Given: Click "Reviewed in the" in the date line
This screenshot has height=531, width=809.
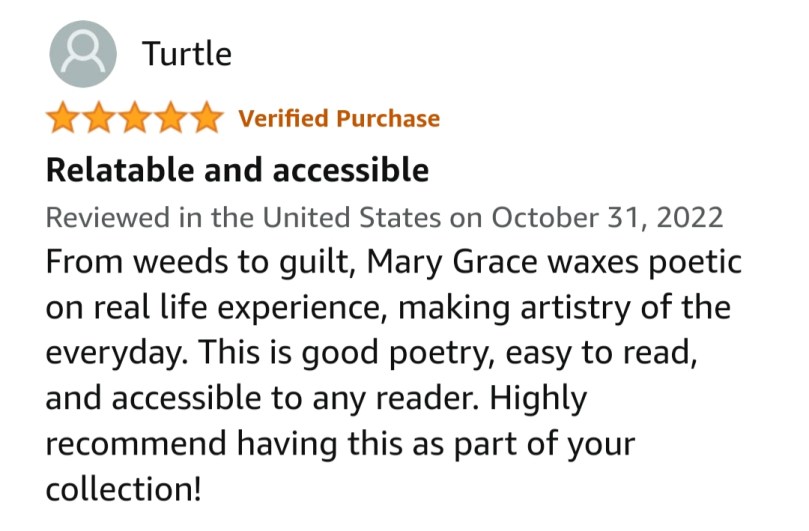Looking at the screenshot, I should pos(152,217).
